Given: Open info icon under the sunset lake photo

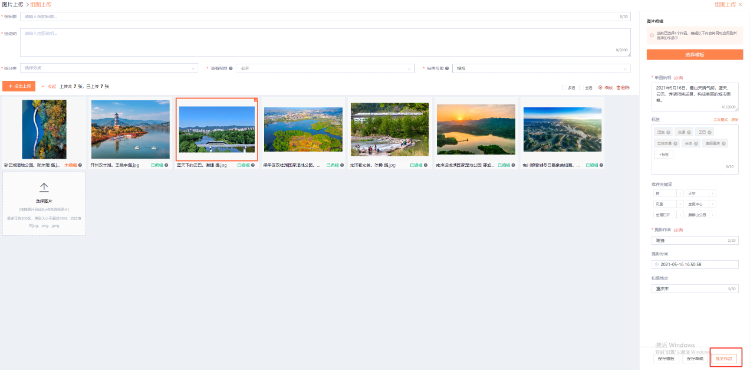Looking at the screenshot, I should click(513, 165).
